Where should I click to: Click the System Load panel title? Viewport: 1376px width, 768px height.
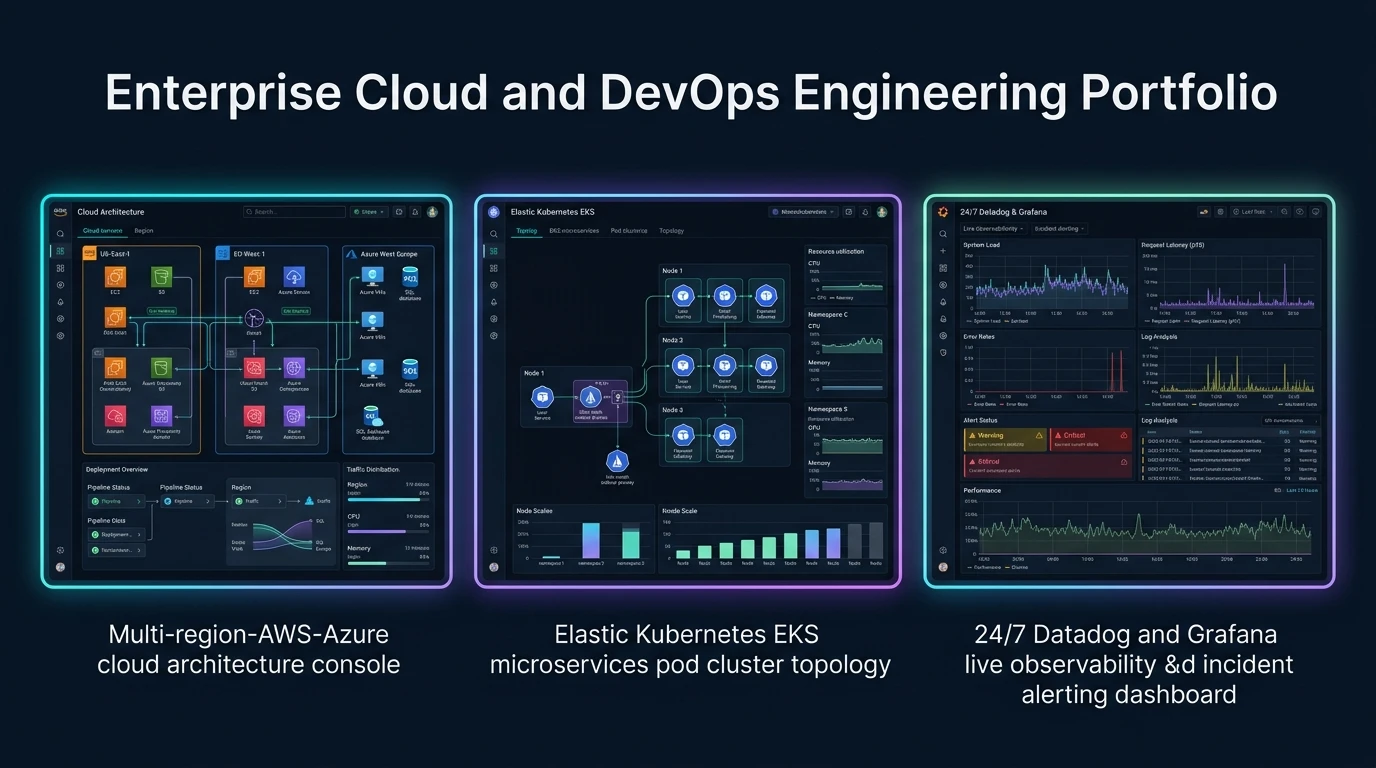click(982, 245)
